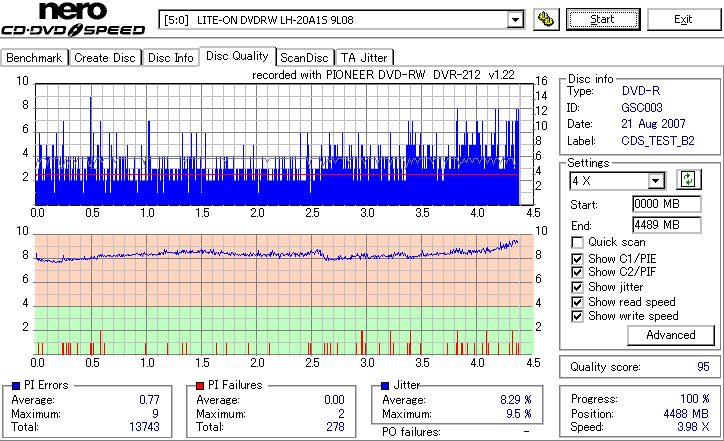
Task: Go to the Disc Info tab
Action: coord(170,58)
